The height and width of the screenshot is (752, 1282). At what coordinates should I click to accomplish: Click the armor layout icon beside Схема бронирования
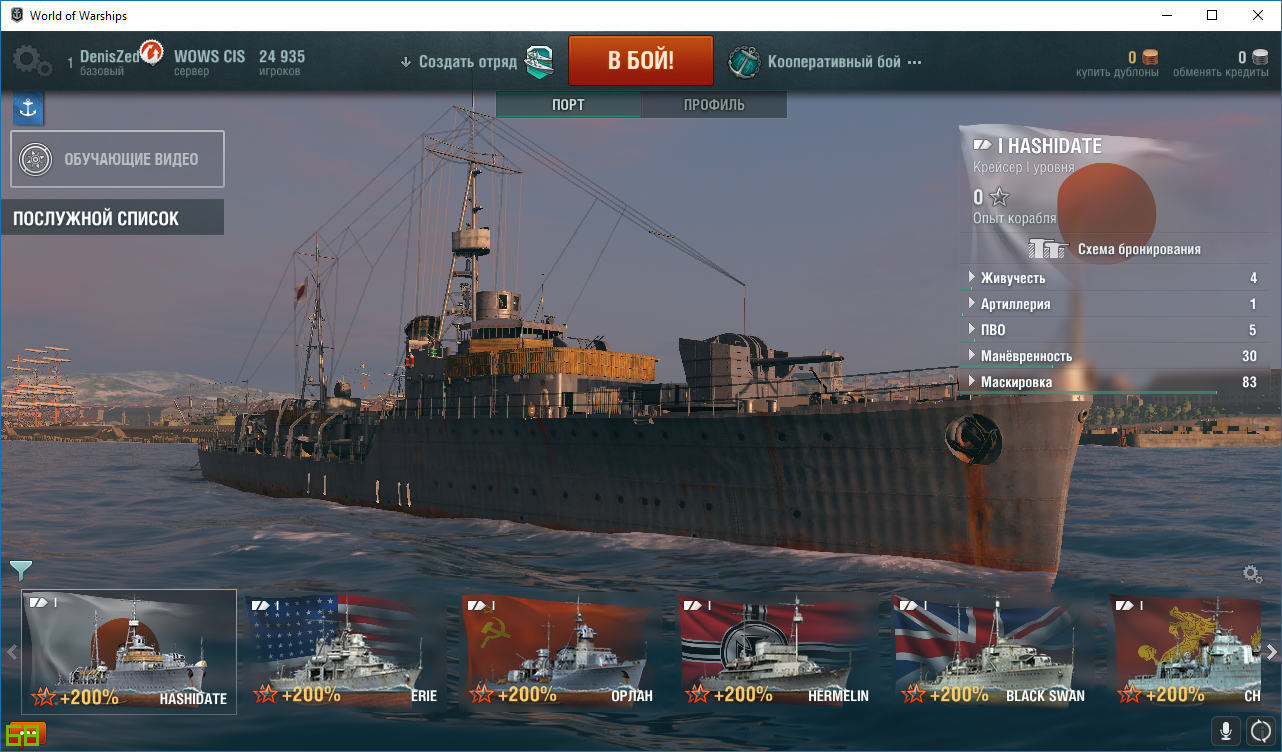point(1049,249)
